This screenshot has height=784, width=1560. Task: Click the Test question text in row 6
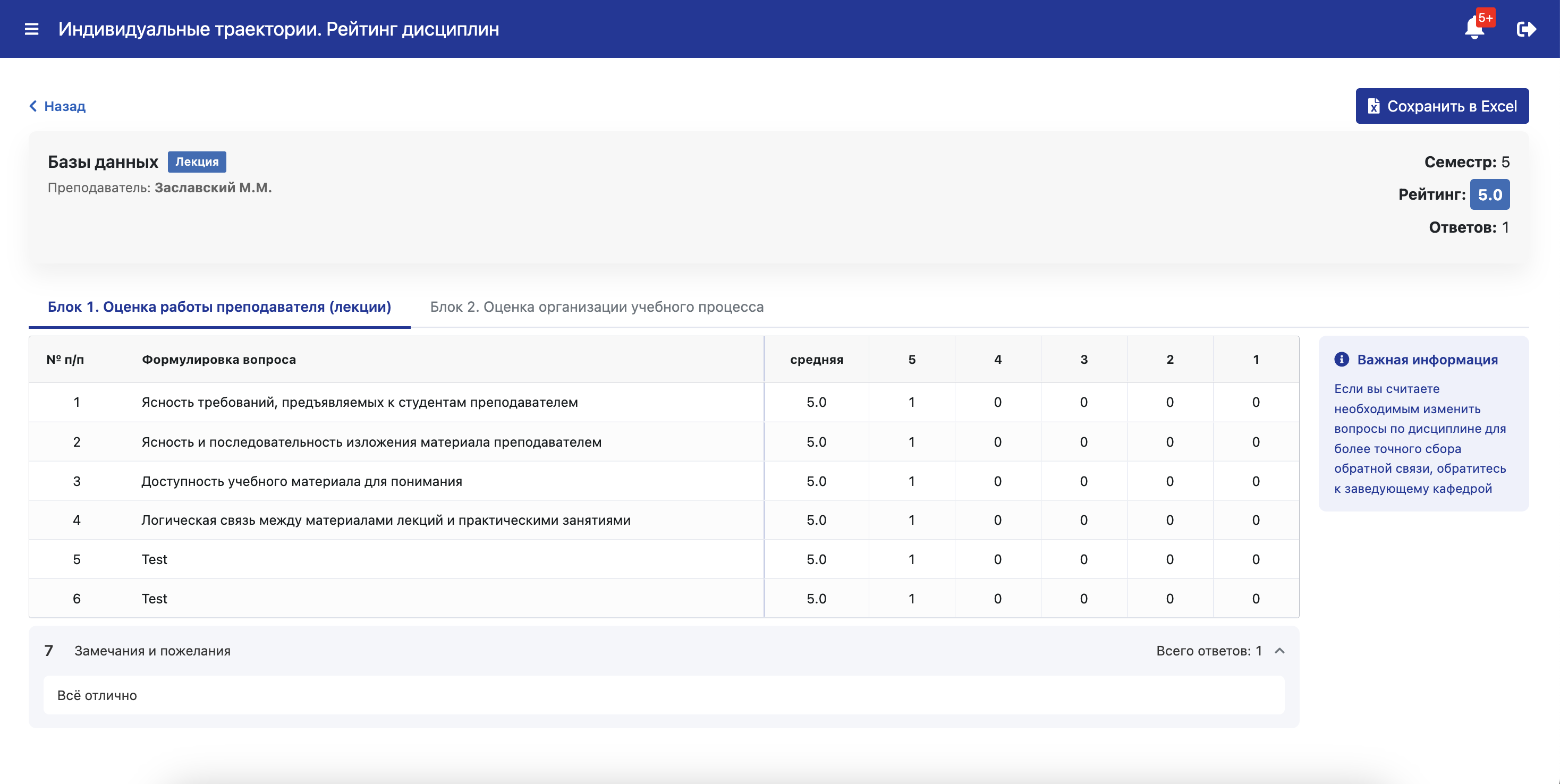(x=155, y=599)
